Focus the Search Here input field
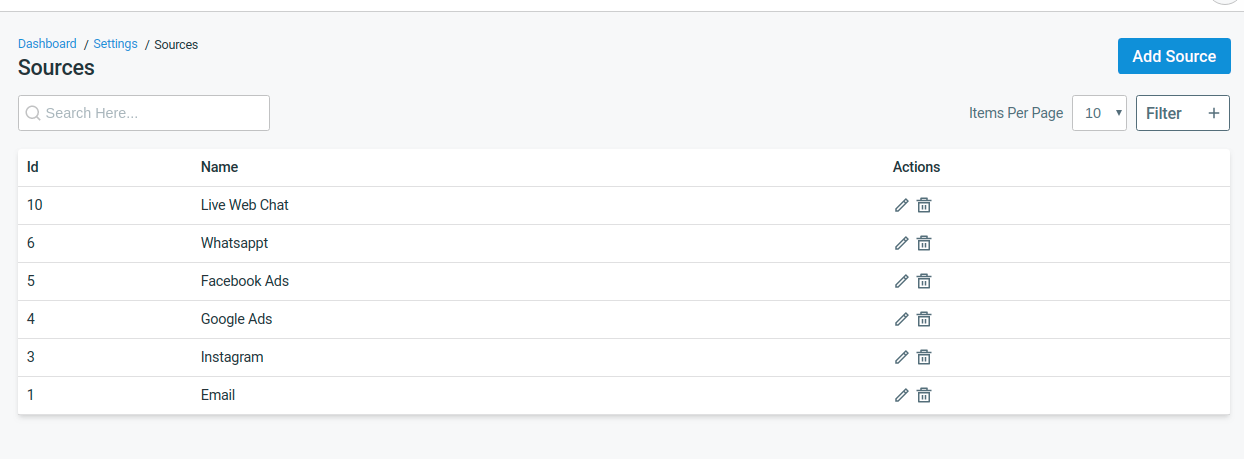This screenshot has height=459, width=1244. click(144, 113)
